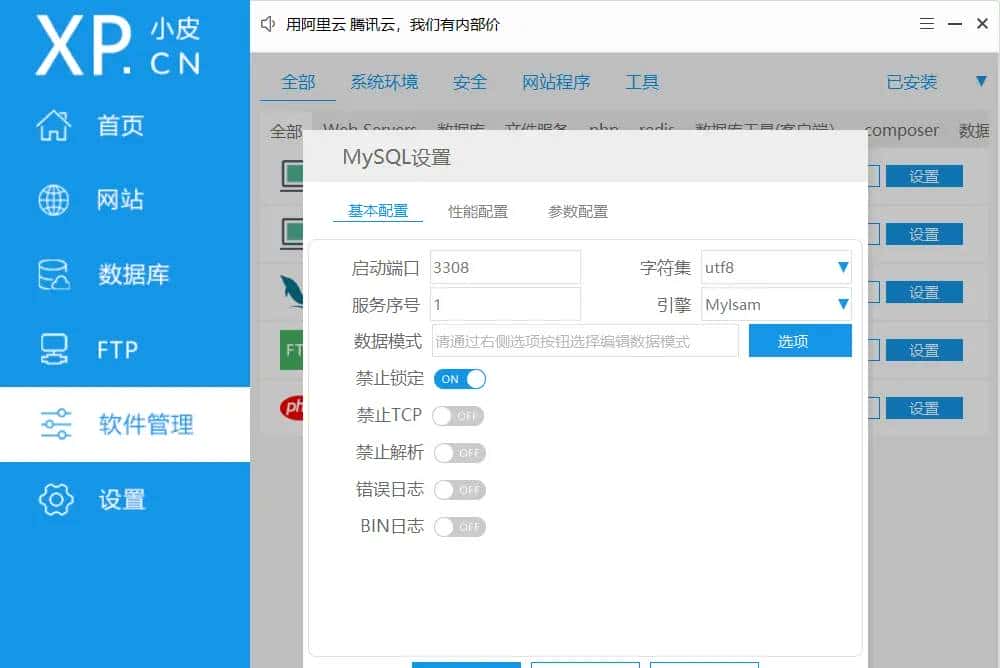Turn off the 禁止锁定 switch
The width and height of the screenshot is (1000, 668).
(x=460, y=379)
